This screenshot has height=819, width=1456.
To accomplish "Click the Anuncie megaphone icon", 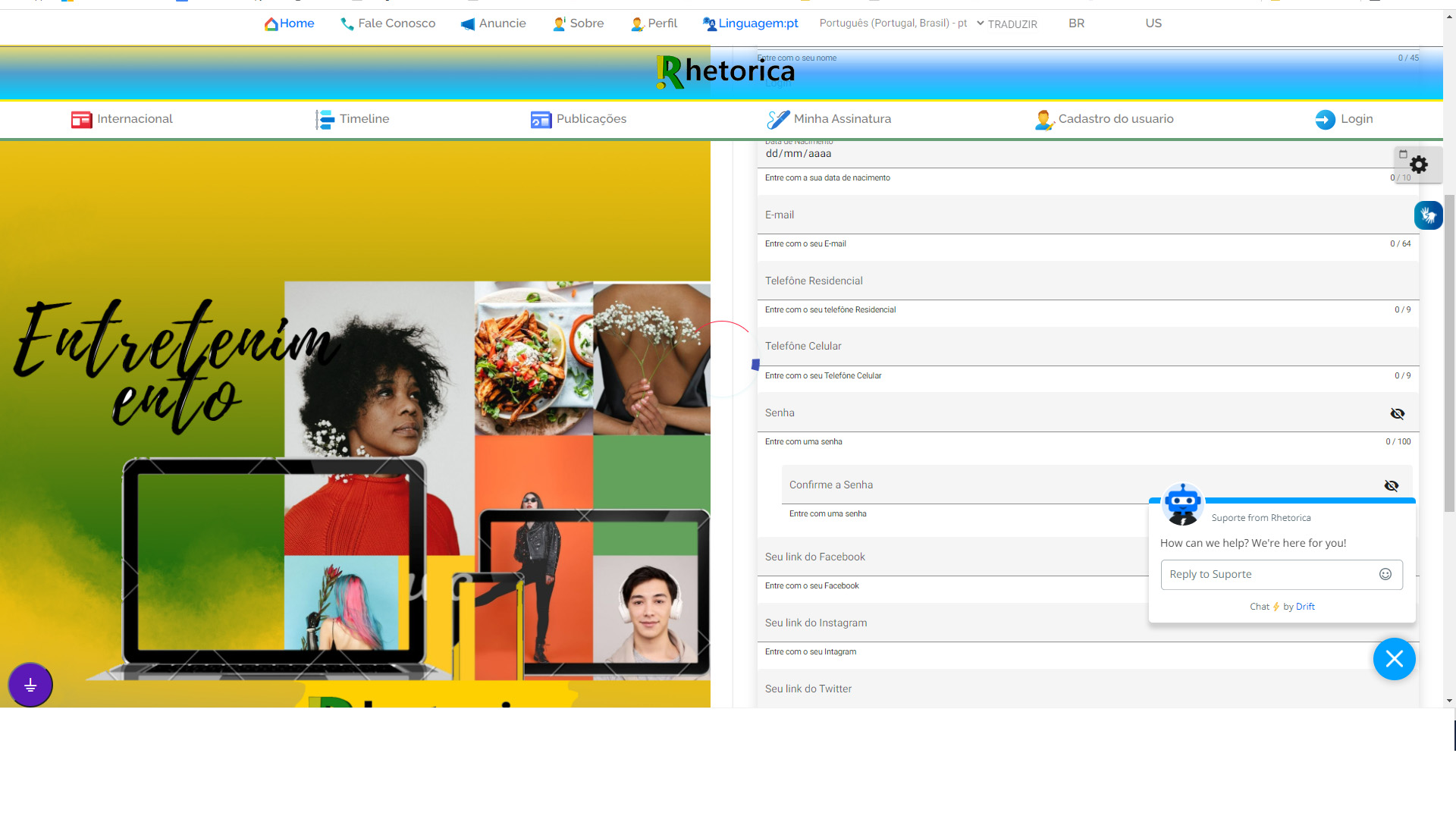I will (x=468, y=24).
